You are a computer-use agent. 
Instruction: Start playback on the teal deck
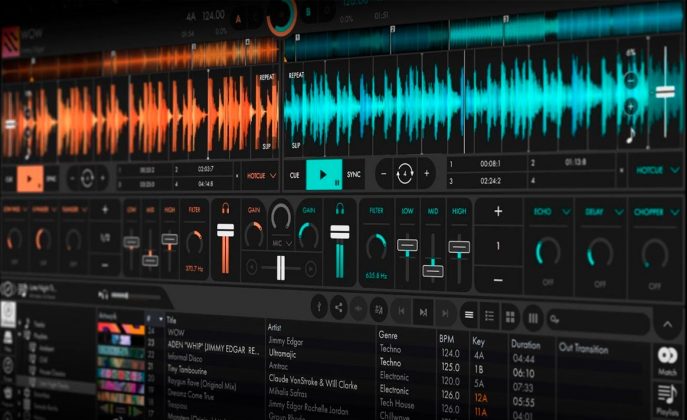[x=324, y=174]
